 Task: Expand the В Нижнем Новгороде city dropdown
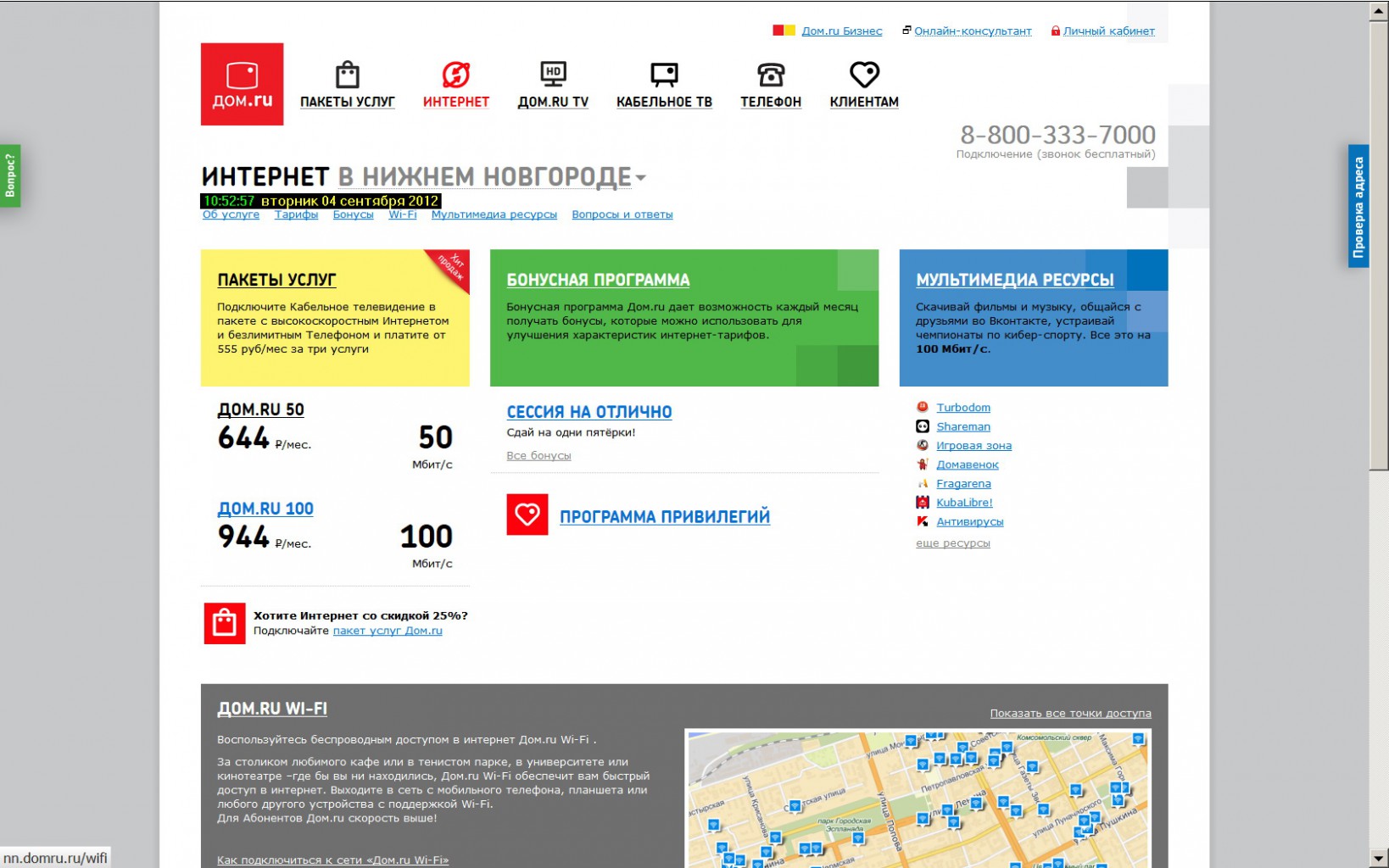[492, 176]
